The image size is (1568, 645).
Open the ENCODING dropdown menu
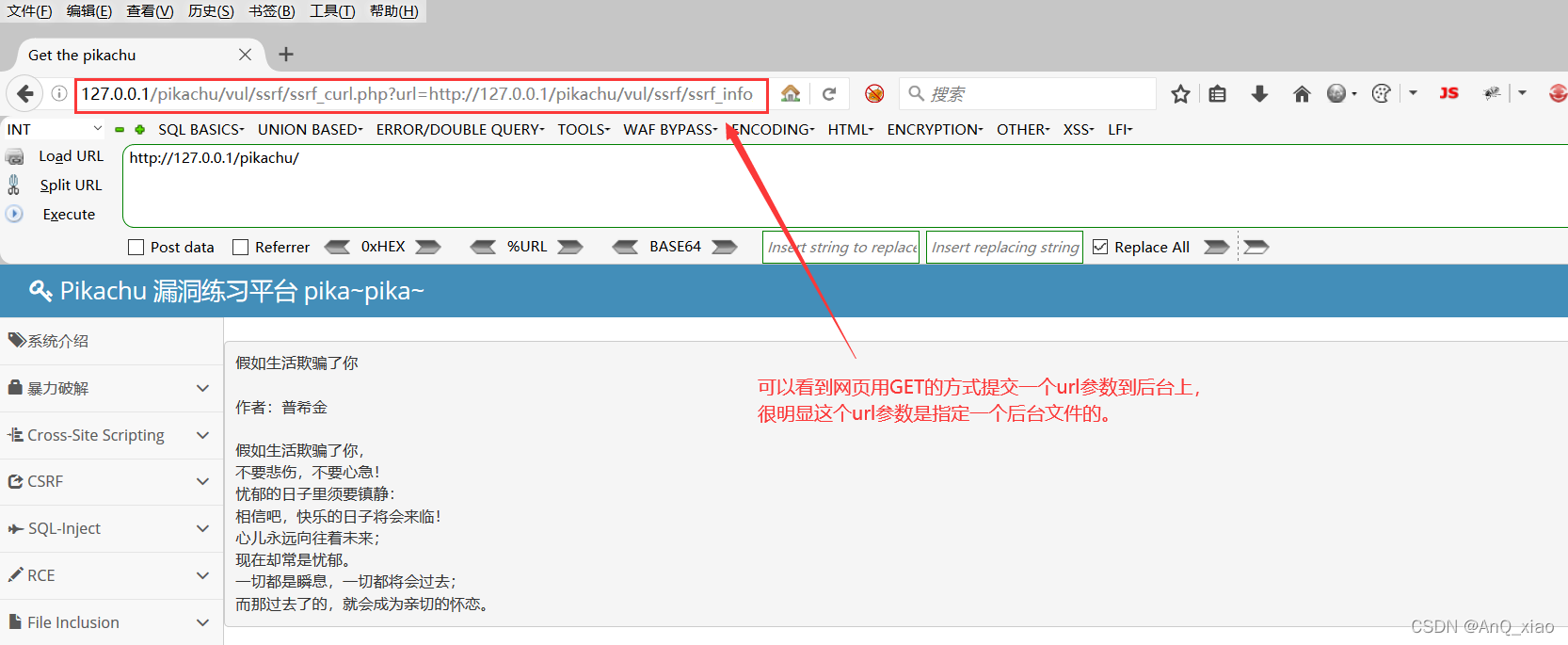[774, 129]
